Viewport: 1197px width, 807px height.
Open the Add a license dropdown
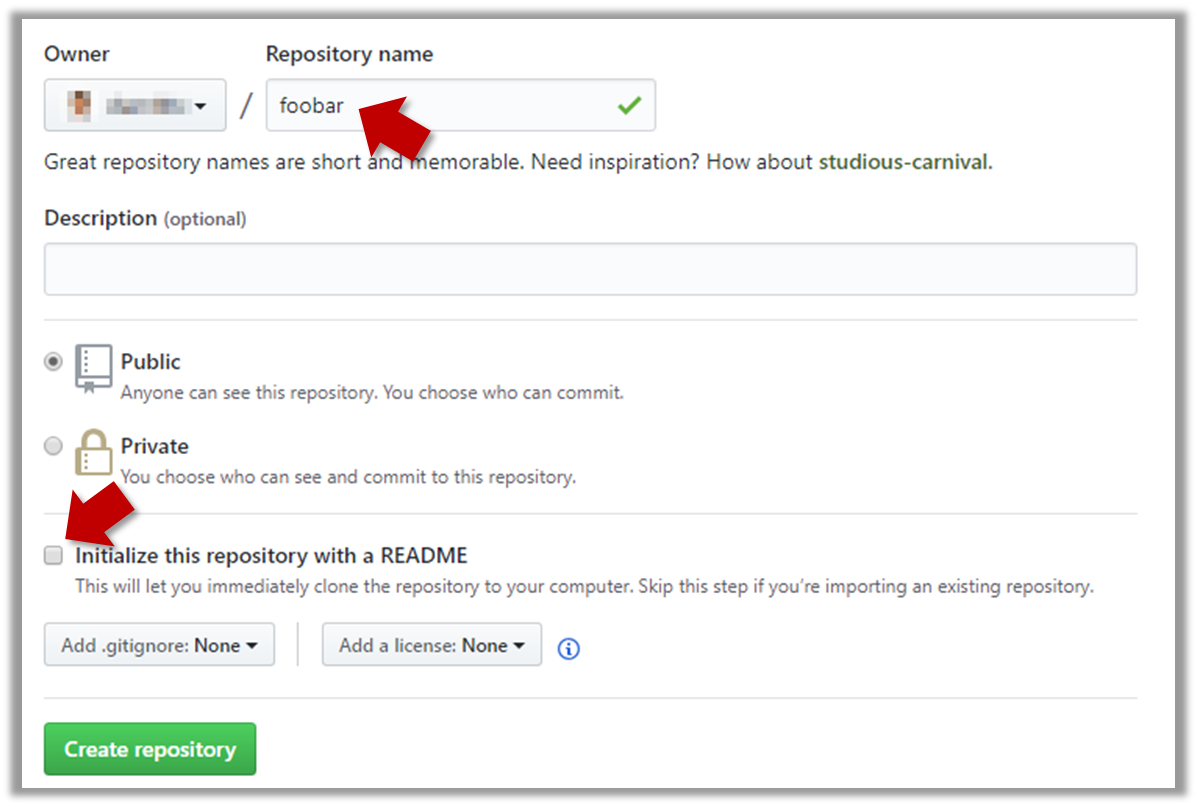pyautogui.click(x=431, y=645)
